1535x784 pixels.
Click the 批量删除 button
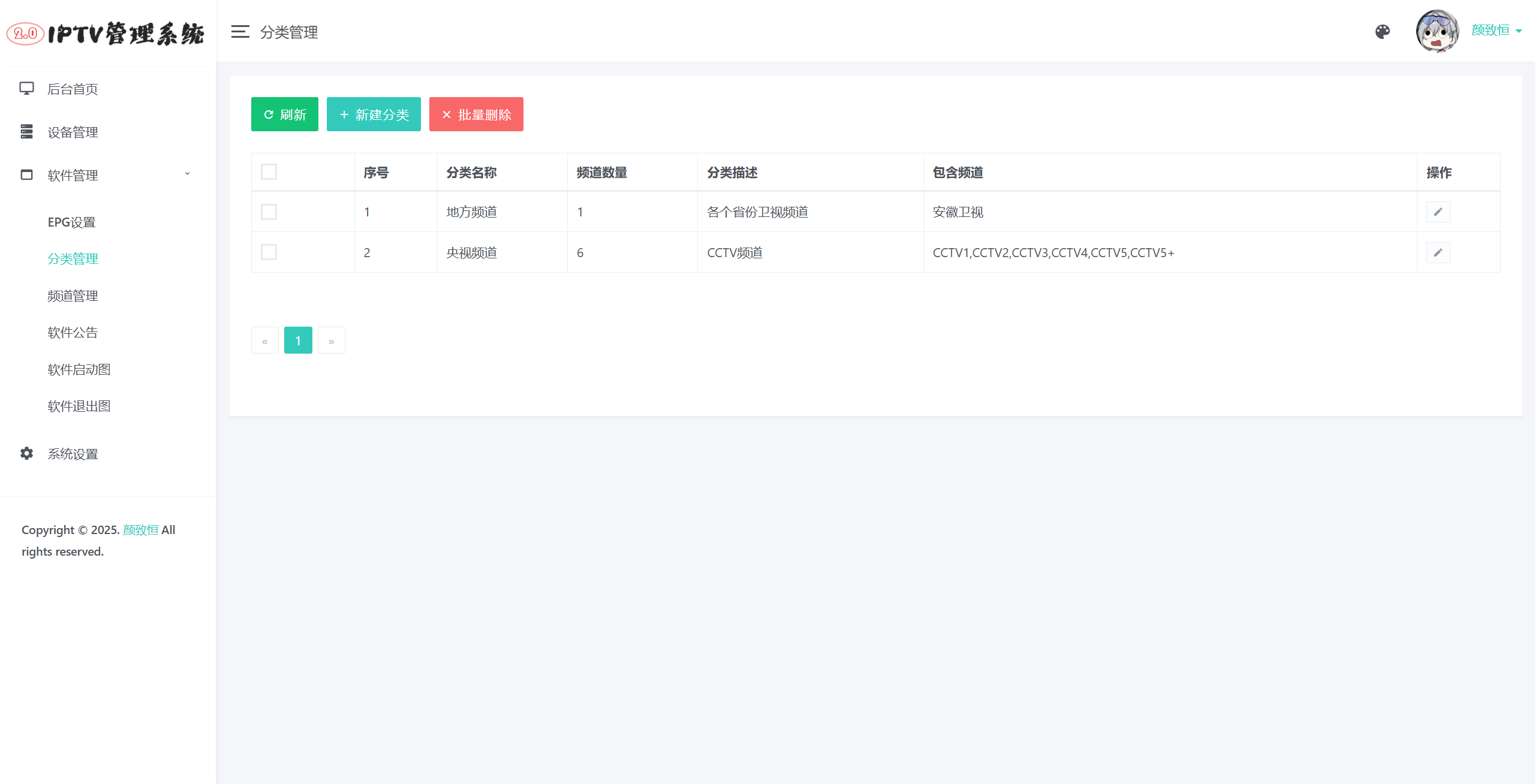pos(475,114)
